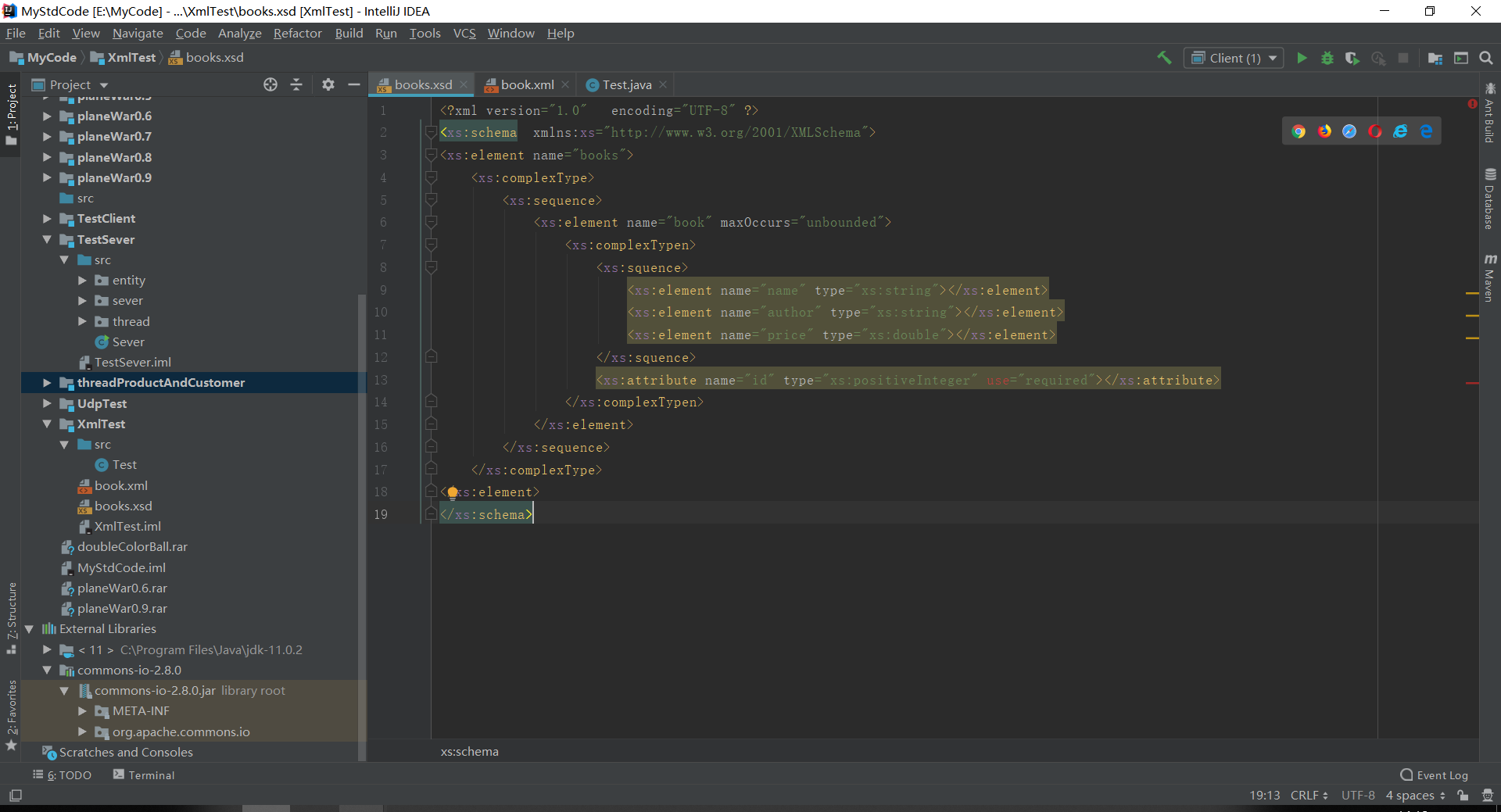Click the read-only lock status icon
Screen dimensions: 1501x812
(x=1463, y=796)
